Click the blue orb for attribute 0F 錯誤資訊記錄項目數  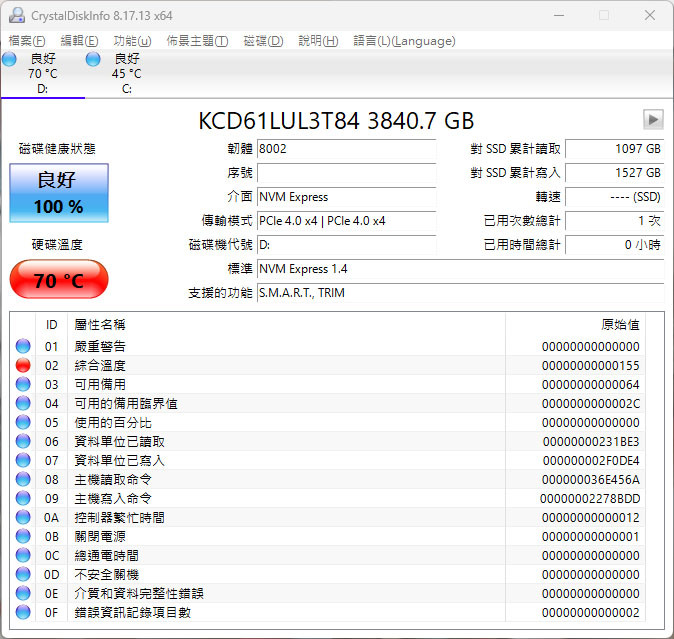coord(23,612)
